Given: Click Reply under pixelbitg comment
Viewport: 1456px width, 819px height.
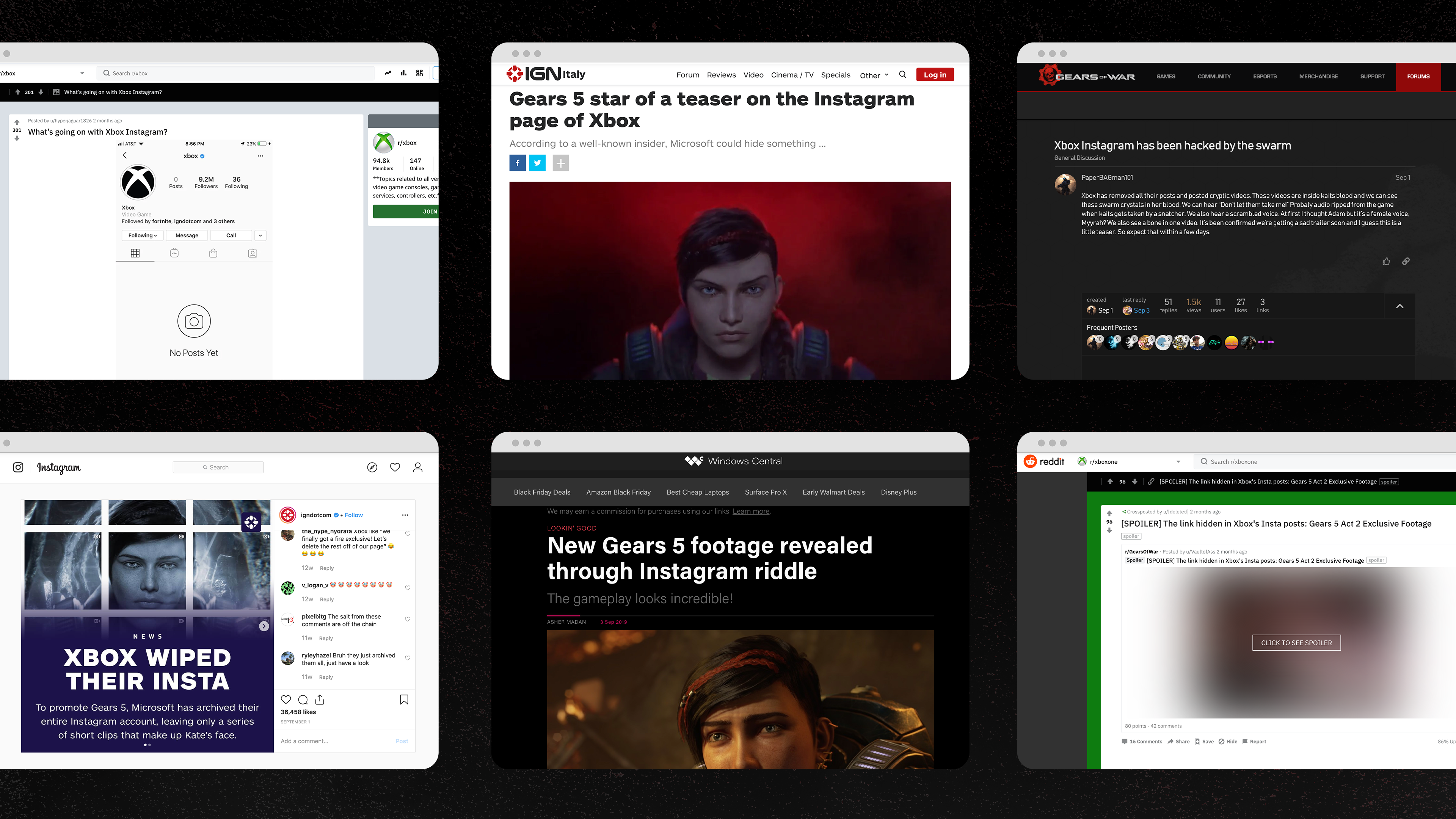Looking at the screenshot, I should 326,639.
